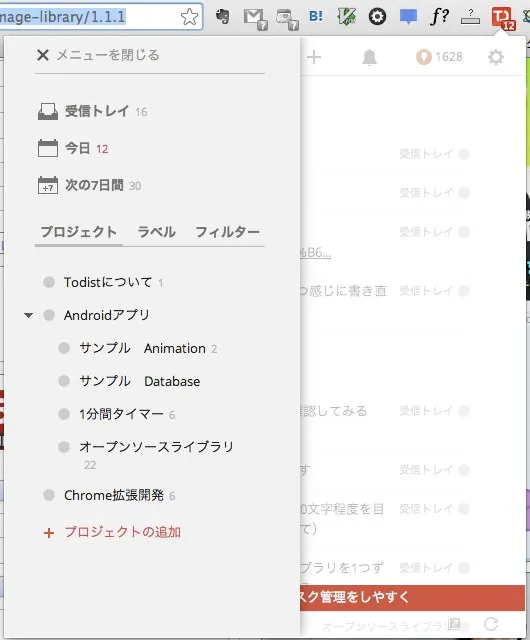Switch to the フィルター tab
530x640 pixels.
pyautogui.click(x=227, y=232)
